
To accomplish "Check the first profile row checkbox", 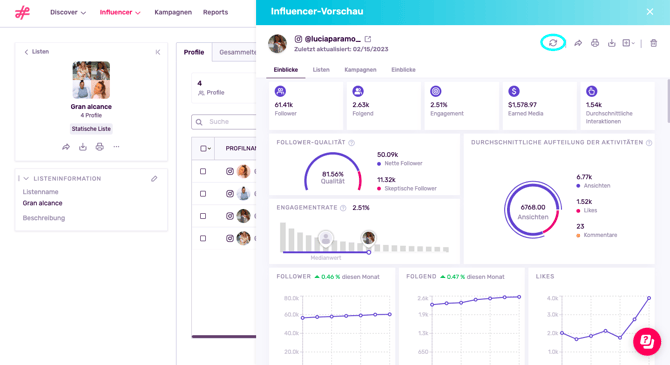I will pyautogui.click(x=203, y=171).
